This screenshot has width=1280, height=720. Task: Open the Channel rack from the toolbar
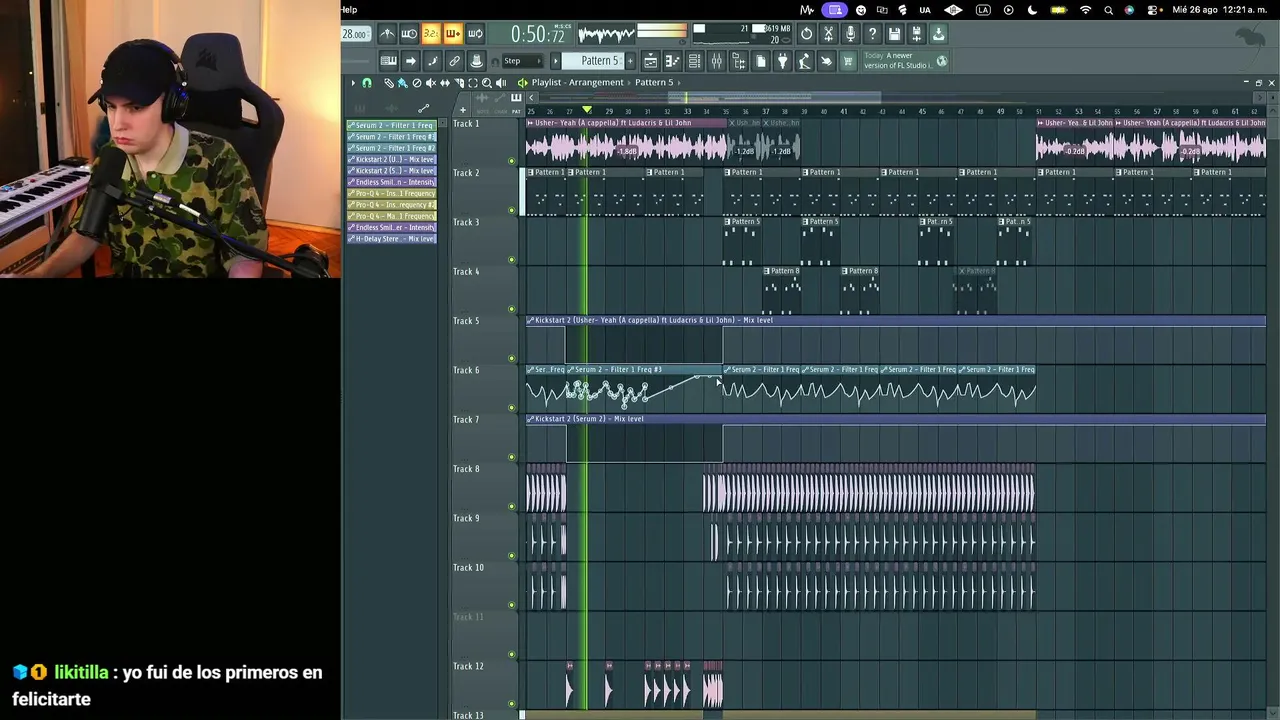694,61
